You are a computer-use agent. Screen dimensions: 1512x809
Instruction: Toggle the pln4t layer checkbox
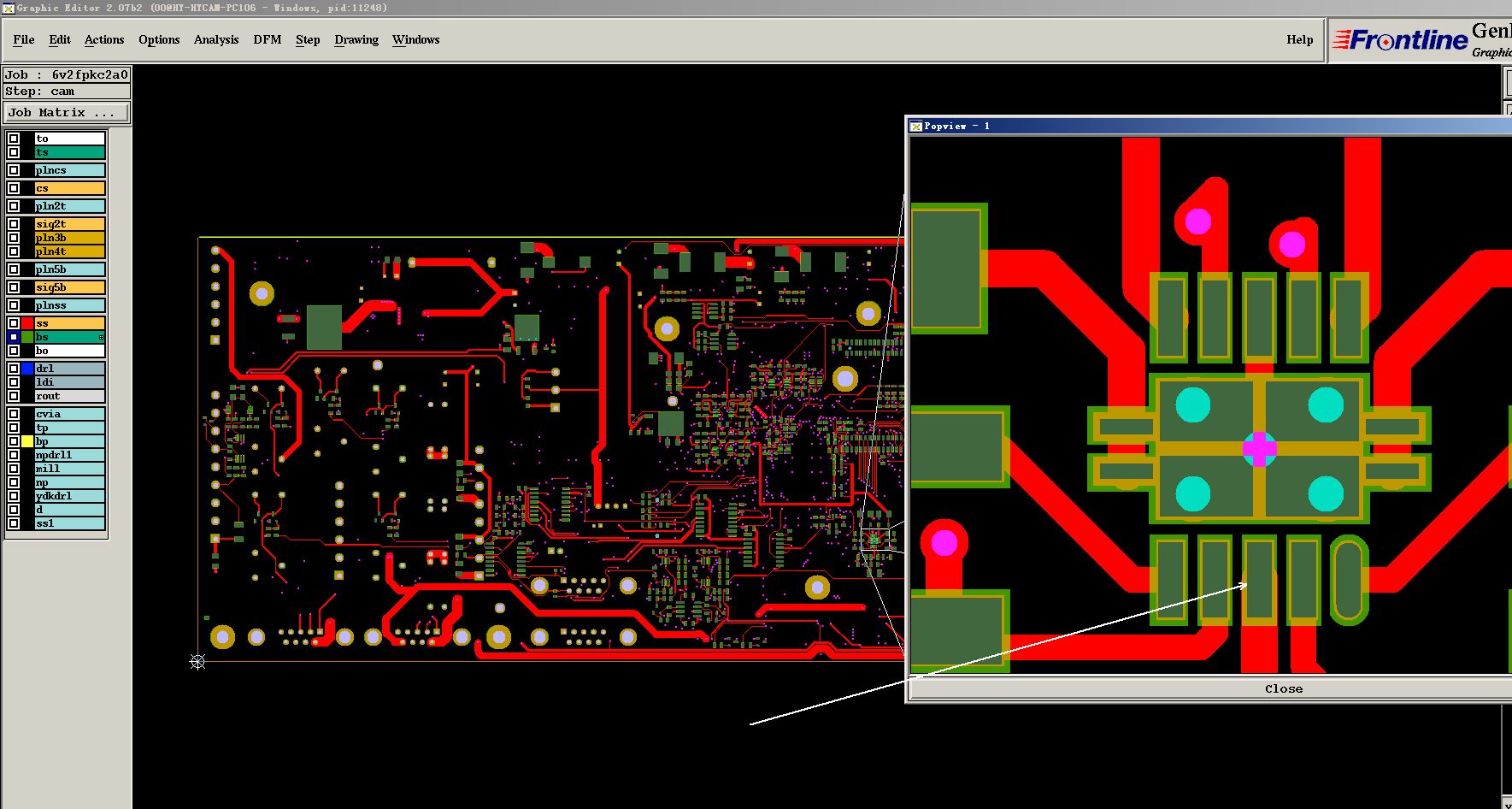pyautogui.click(x=14, y=251)
